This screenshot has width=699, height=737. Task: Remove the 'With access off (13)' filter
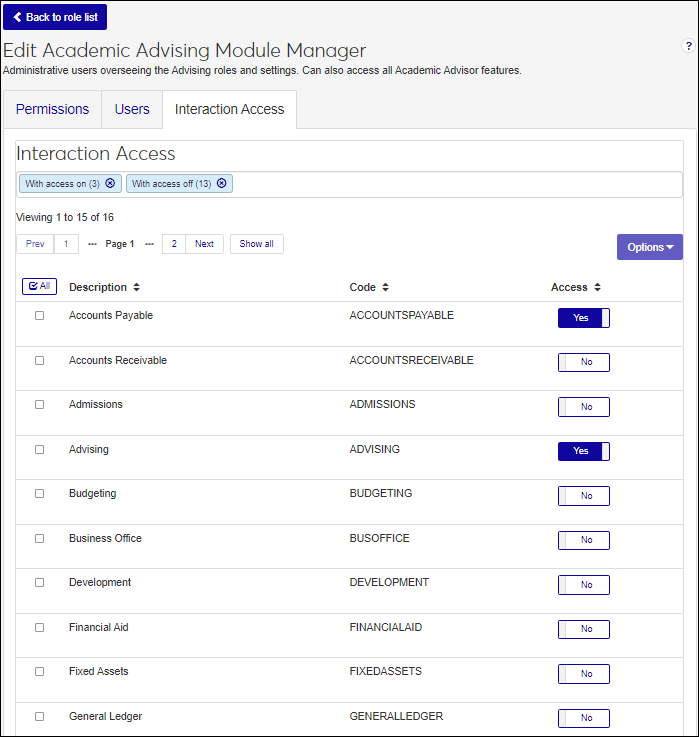222,184
